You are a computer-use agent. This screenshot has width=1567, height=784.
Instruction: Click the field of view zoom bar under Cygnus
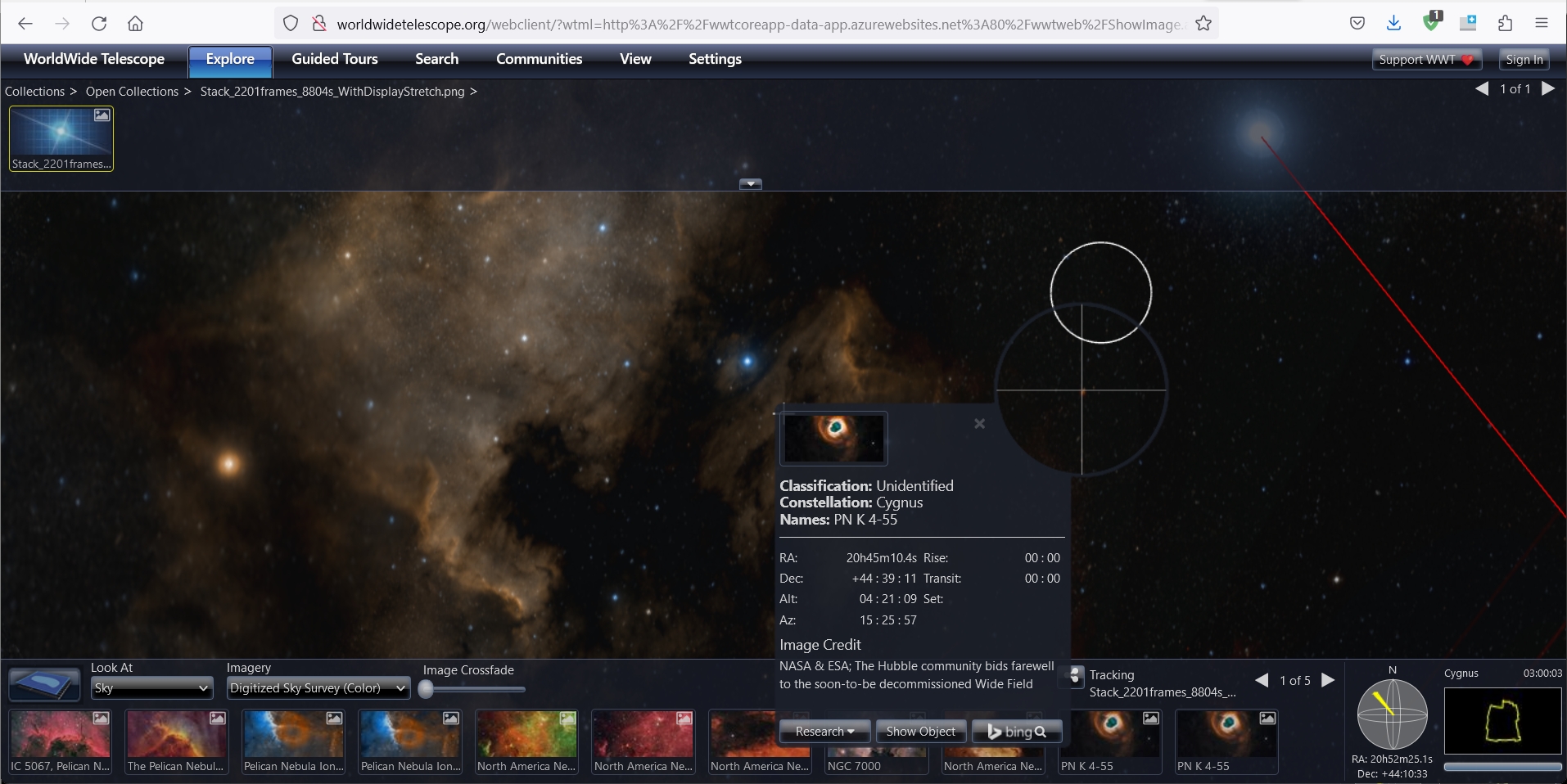tap(1502, 767)
